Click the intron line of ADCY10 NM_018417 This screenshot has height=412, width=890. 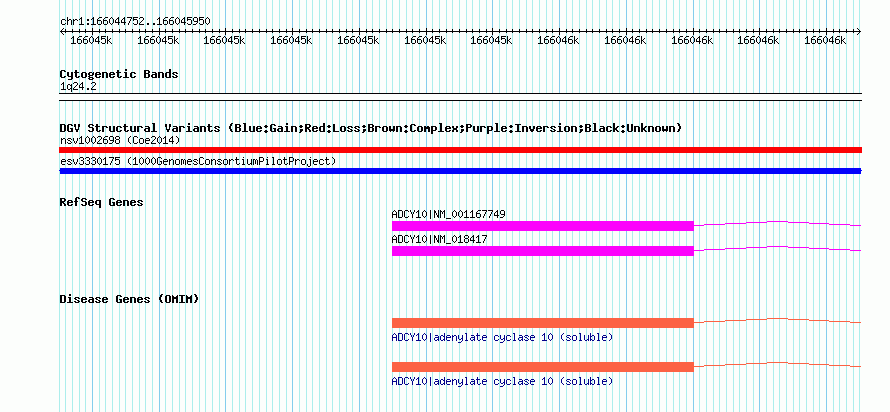[x=778, y=248]
